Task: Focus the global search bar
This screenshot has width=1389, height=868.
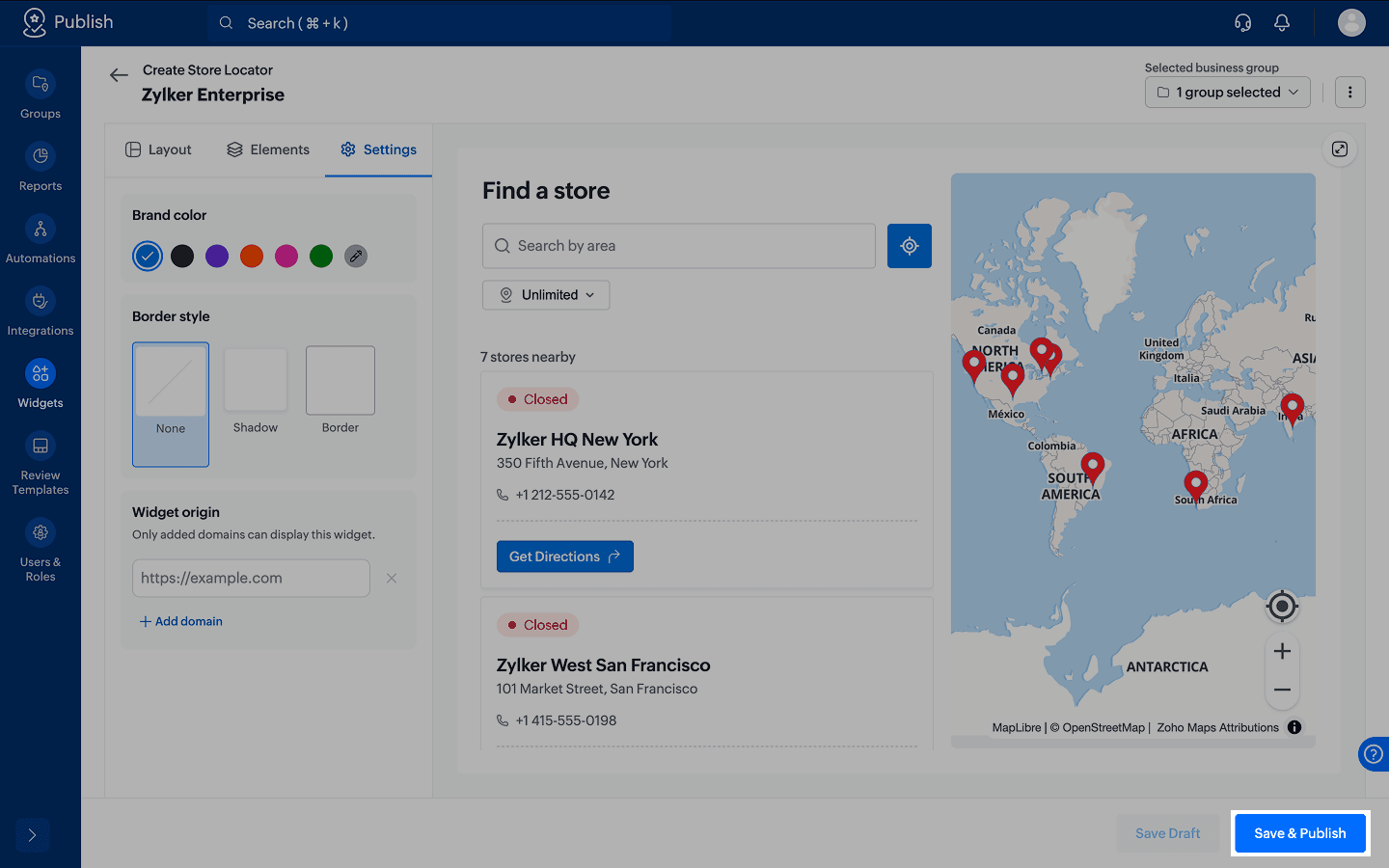Action: click(x=440, y=23)
